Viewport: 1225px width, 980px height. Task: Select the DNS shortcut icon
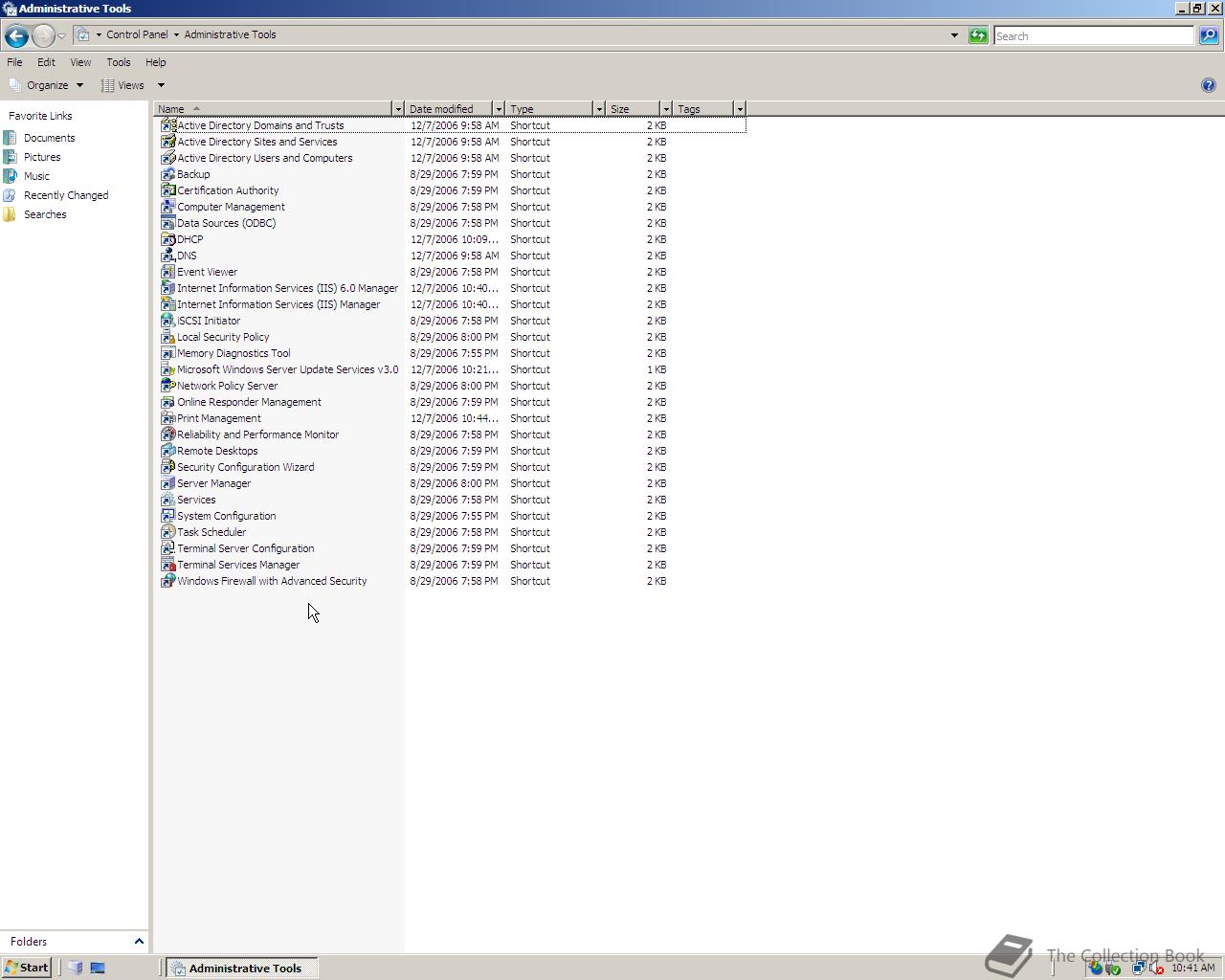click(167, 256)
